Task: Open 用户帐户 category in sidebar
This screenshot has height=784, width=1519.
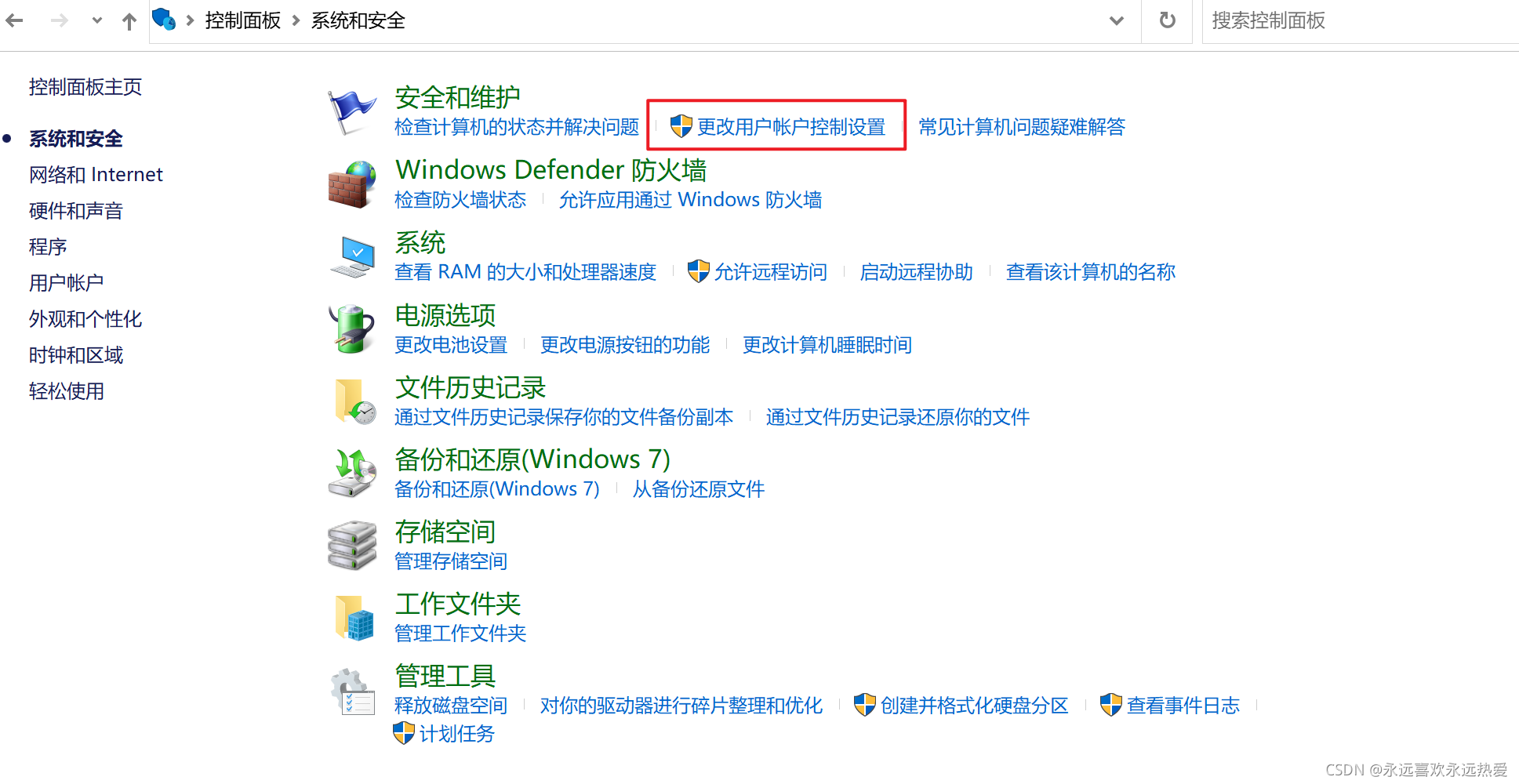Action: click(x=67, y=282)
